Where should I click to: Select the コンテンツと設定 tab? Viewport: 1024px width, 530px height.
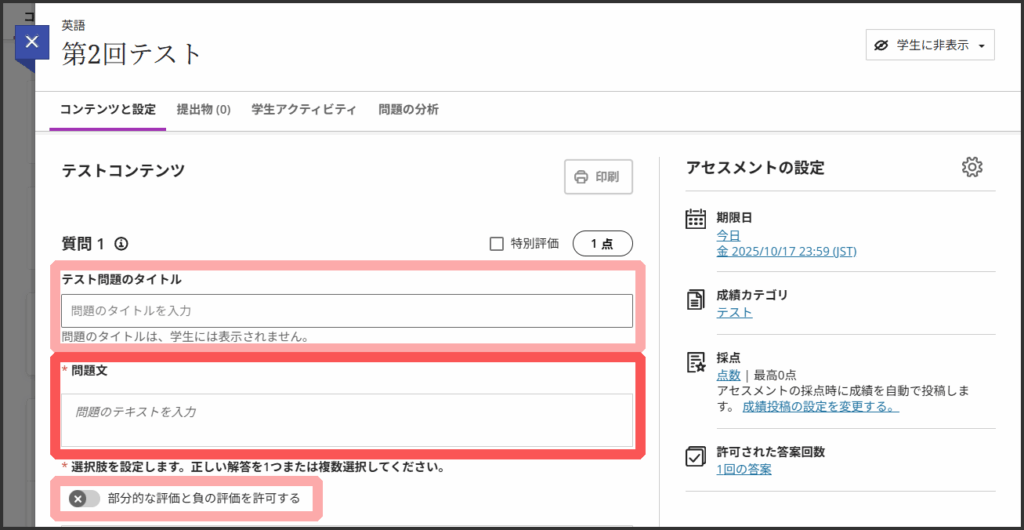pos(107,109)
